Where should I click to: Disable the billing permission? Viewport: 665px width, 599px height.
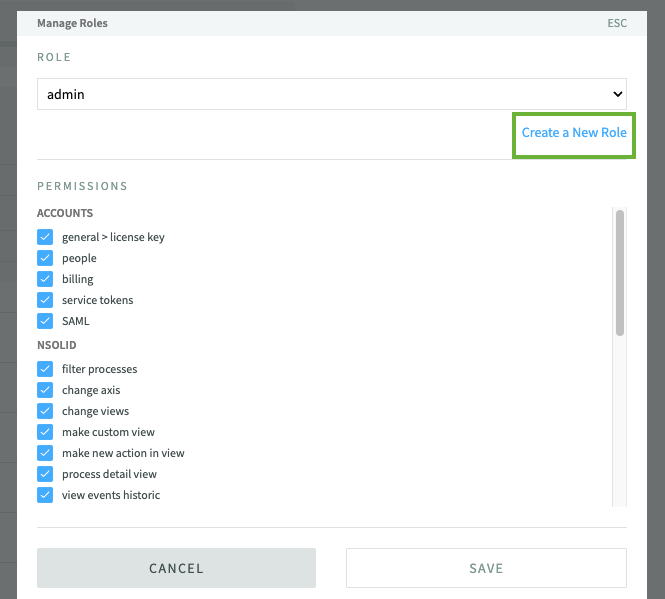tap(45, 279)
